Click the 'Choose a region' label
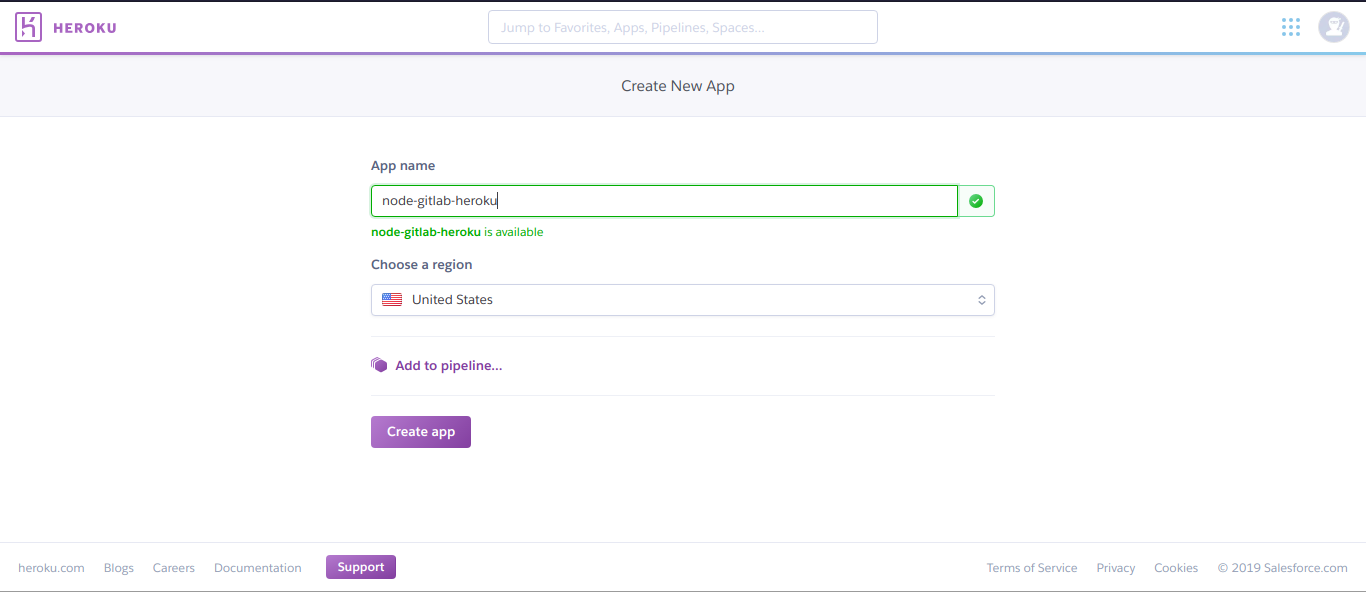The height and width of the screenshot is (592, 1366). click(422, 265)
